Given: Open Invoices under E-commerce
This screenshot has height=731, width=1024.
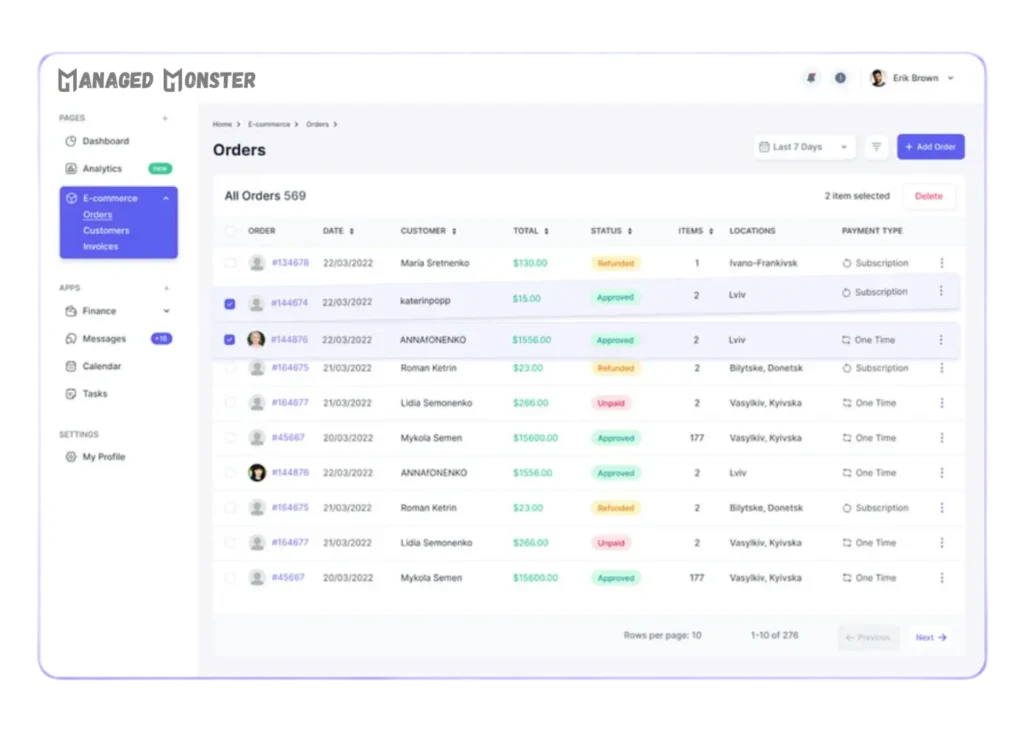Looking at the screenshot, I should point(100,247).
